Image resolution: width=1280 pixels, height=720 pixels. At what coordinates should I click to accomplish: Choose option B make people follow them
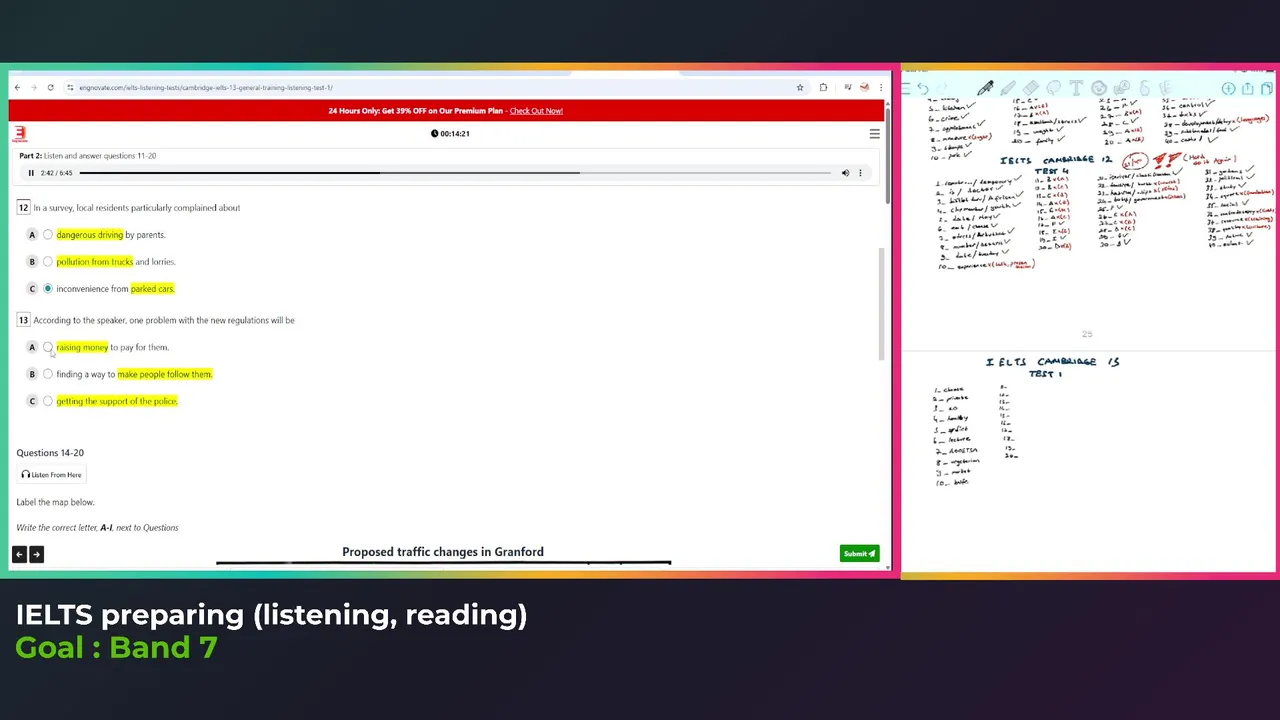click(48, 374)
